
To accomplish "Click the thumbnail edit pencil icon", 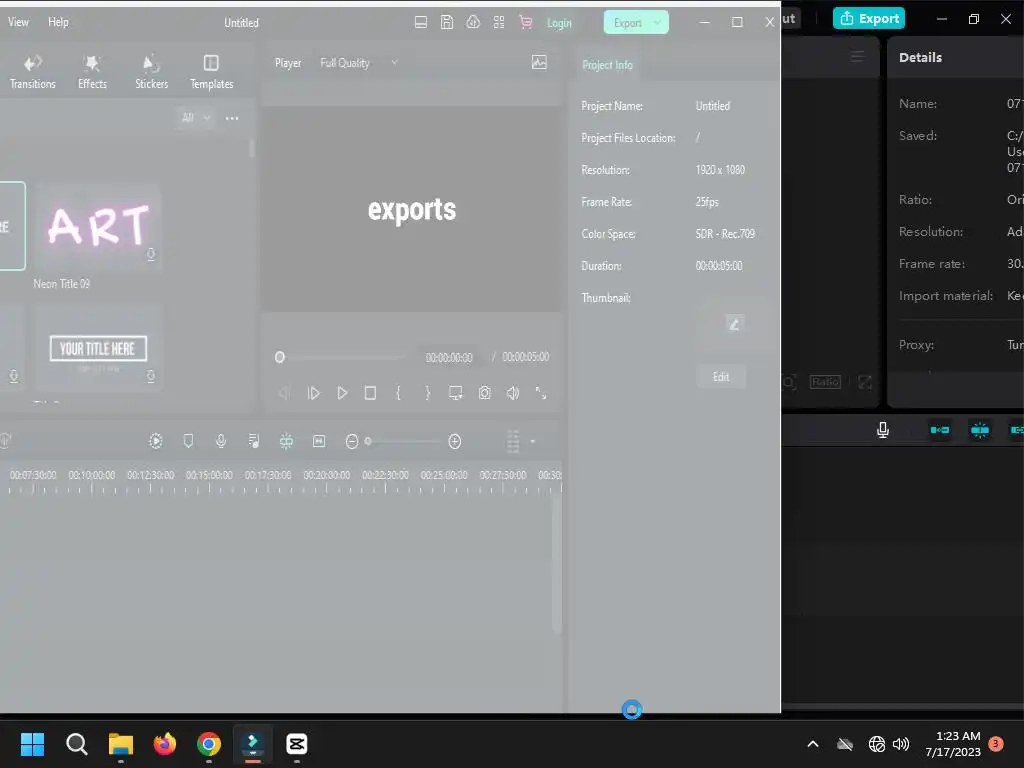I will pos(734,323).
